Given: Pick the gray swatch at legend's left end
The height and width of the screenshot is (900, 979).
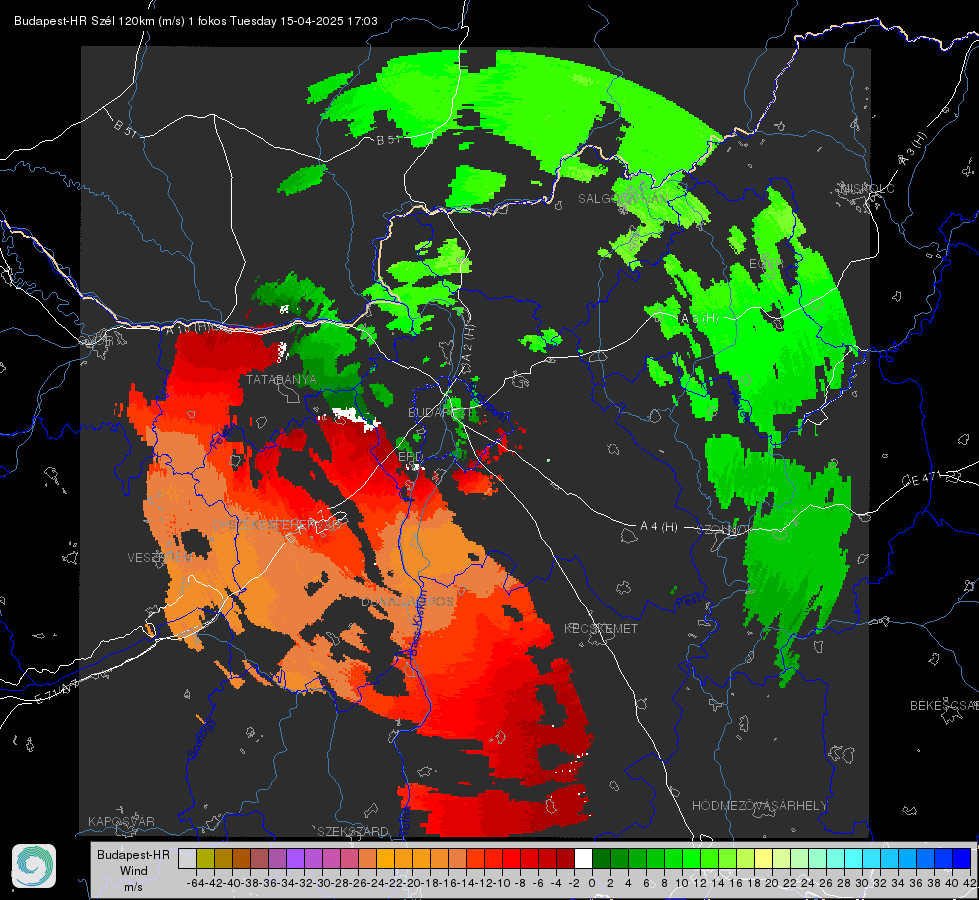Looking at the screenshot, I should coord(187,858).
